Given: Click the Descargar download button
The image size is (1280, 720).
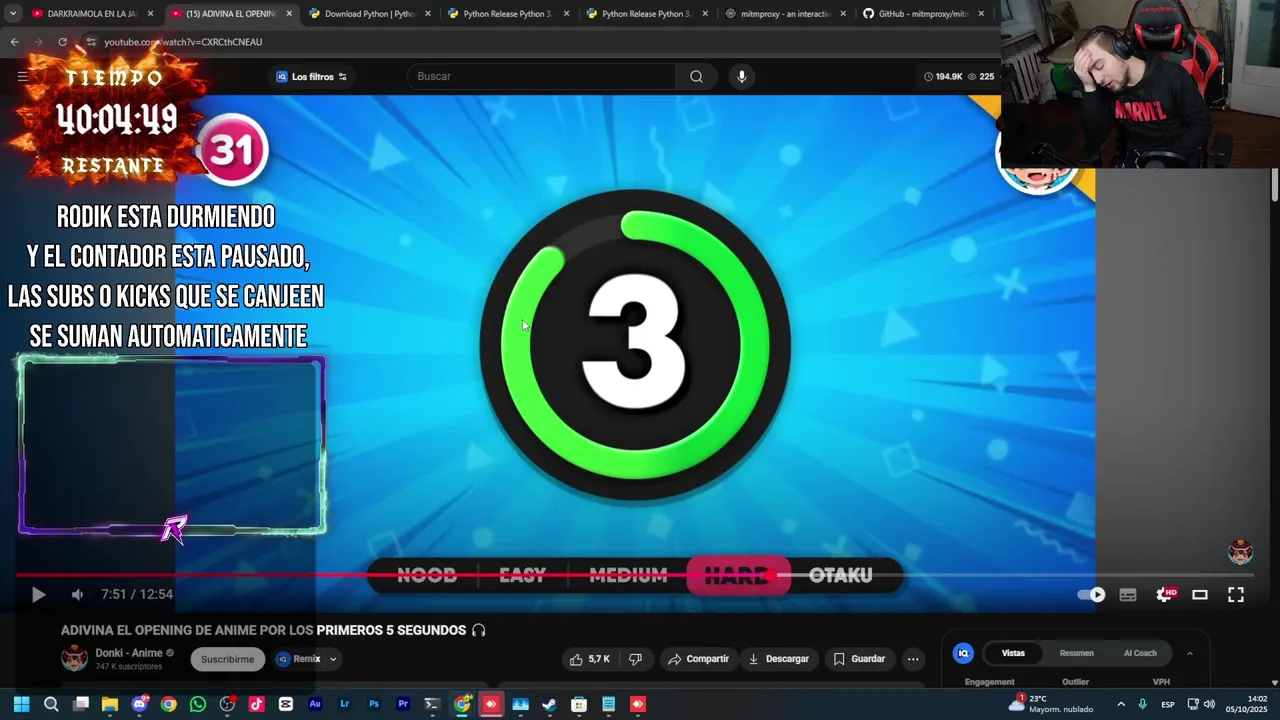Looking at the screenshot, I should 778,659.
